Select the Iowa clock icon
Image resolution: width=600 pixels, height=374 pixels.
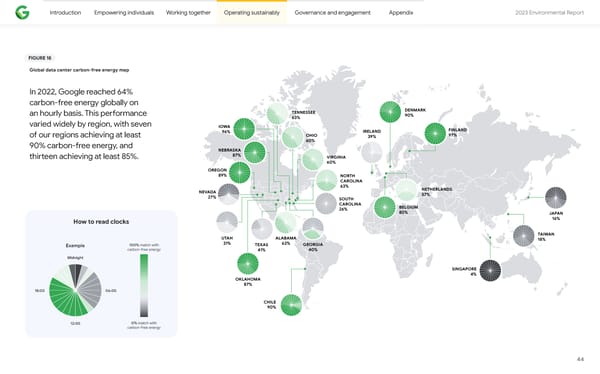pyautogui.click(x=244, y=129)
